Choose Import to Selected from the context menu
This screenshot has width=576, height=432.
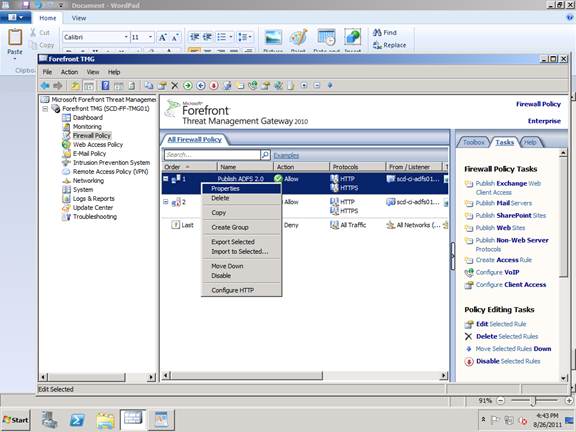point(241,252)
